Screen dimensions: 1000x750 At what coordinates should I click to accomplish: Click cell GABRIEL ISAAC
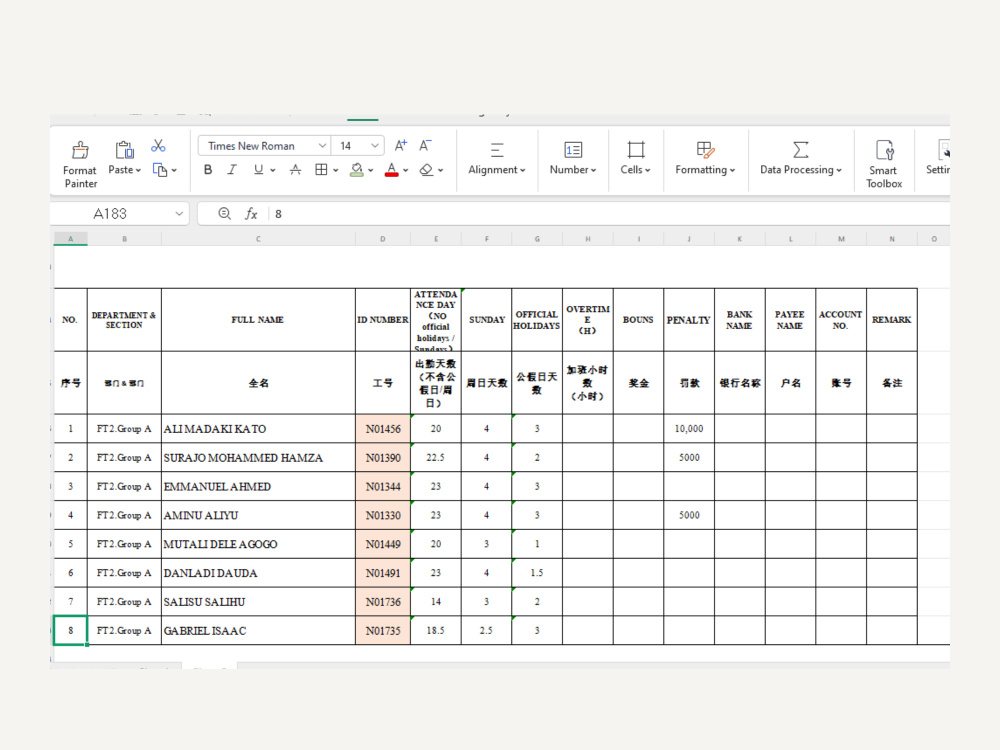click(258, 631)
